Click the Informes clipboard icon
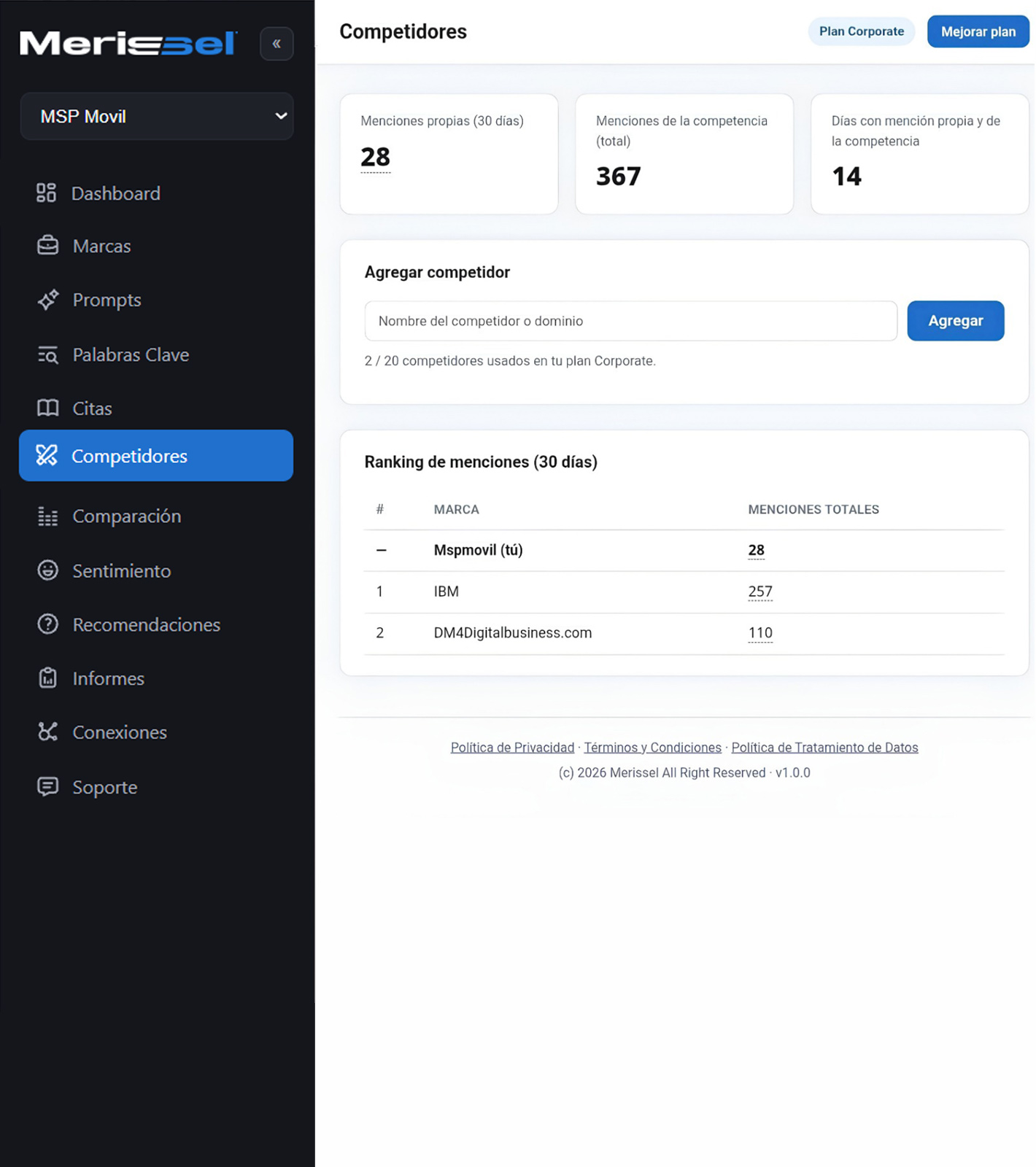The height and width of the screenshot is (1167, 1036). tap(48, 678)
